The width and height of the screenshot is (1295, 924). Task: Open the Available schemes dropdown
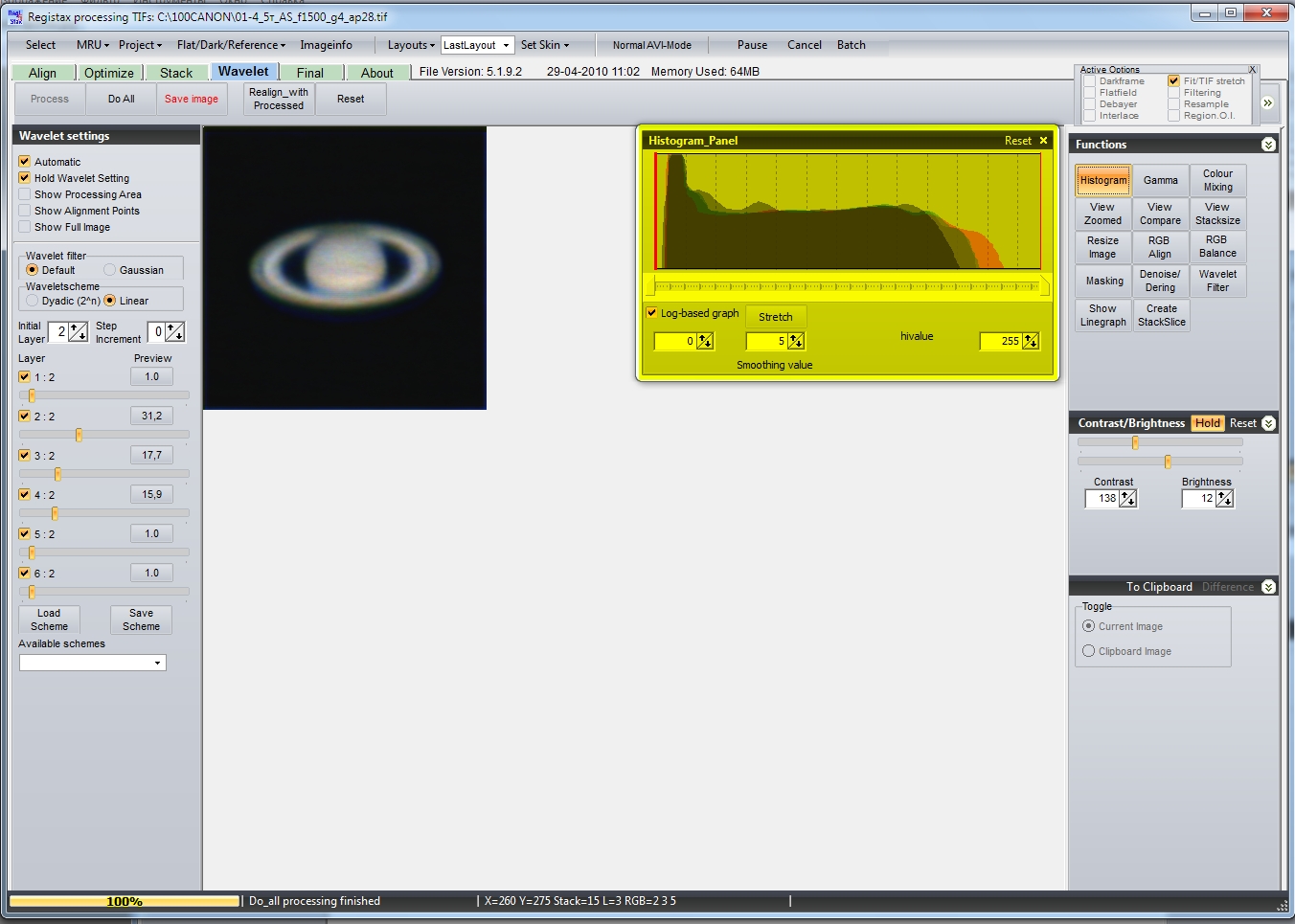tap(157, 663)
